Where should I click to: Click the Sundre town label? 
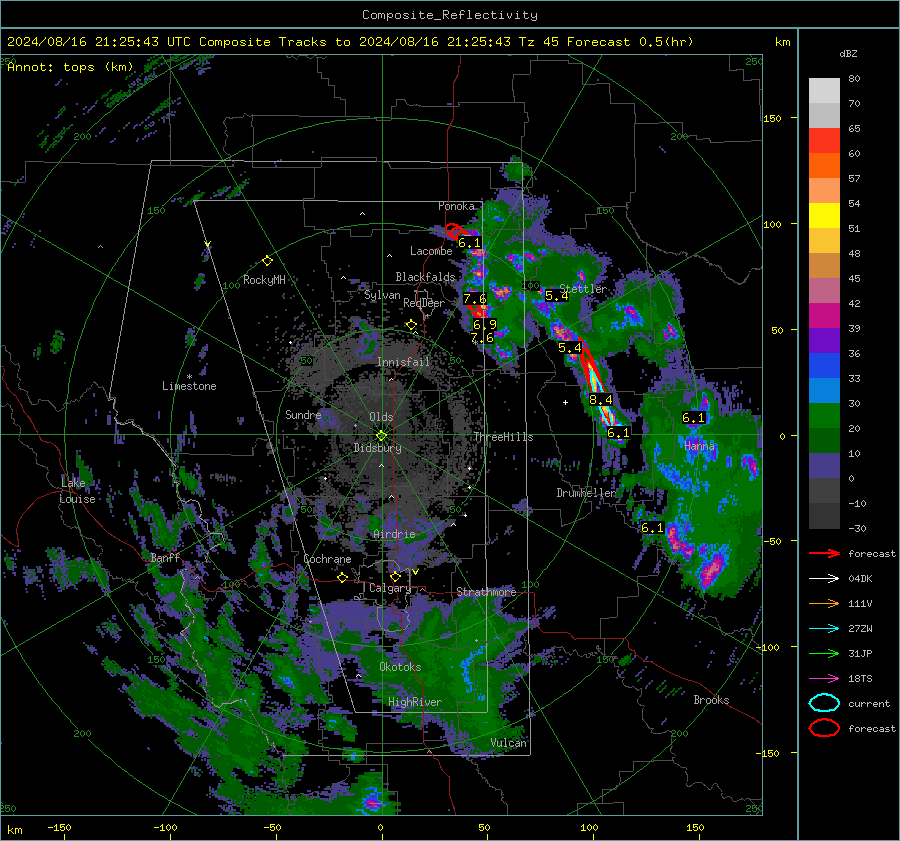(x=303, y=415)
